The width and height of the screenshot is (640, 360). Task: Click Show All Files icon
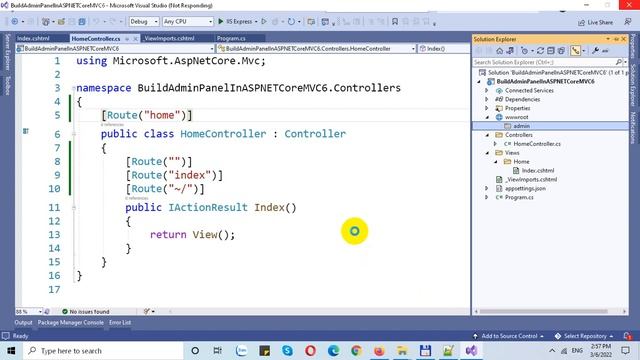click(561, 51)
